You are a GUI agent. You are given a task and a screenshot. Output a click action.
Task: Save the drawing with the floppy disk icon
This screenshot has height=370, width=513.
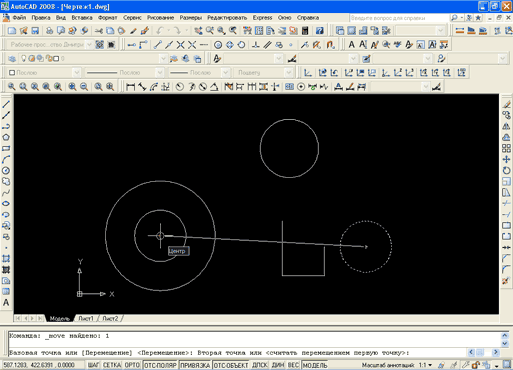[35, 31]
